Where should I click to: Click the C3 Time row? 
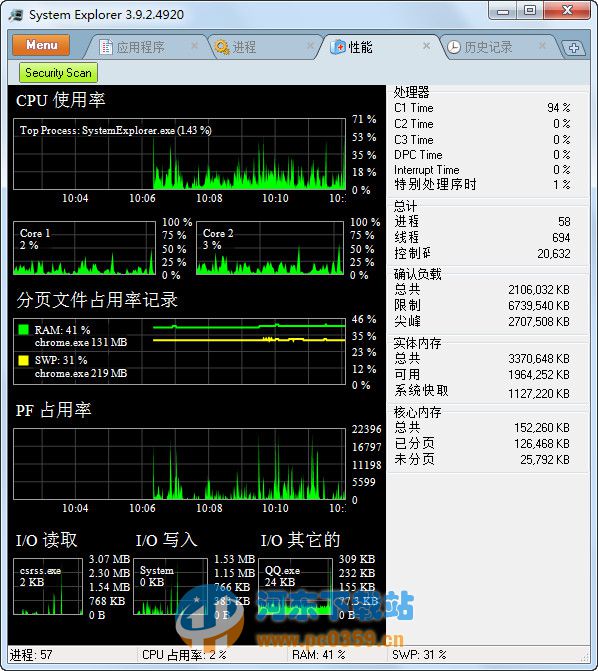pyautogui.click(x=482, y=140)
